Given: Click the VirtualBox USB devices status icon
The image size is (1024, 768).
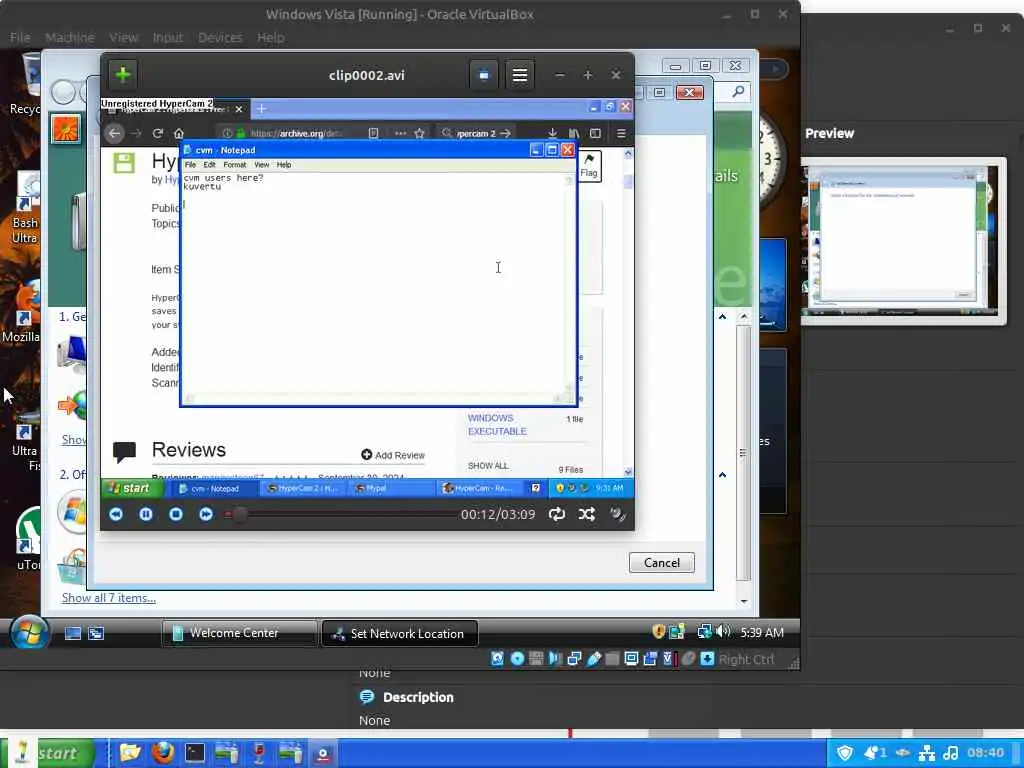Looking at the screenshot, I should click(594, 659).
